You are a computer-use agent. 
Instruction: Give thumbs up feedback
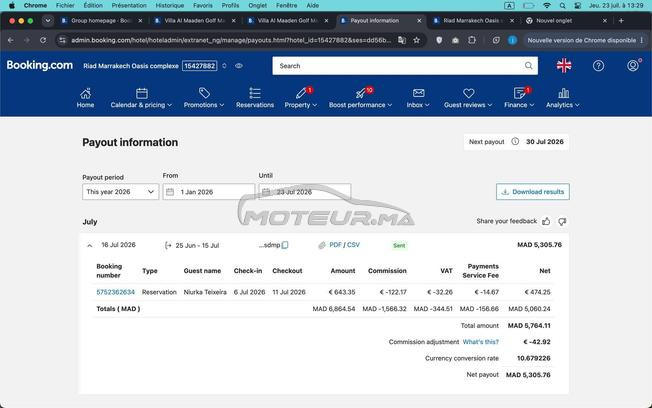546,222
